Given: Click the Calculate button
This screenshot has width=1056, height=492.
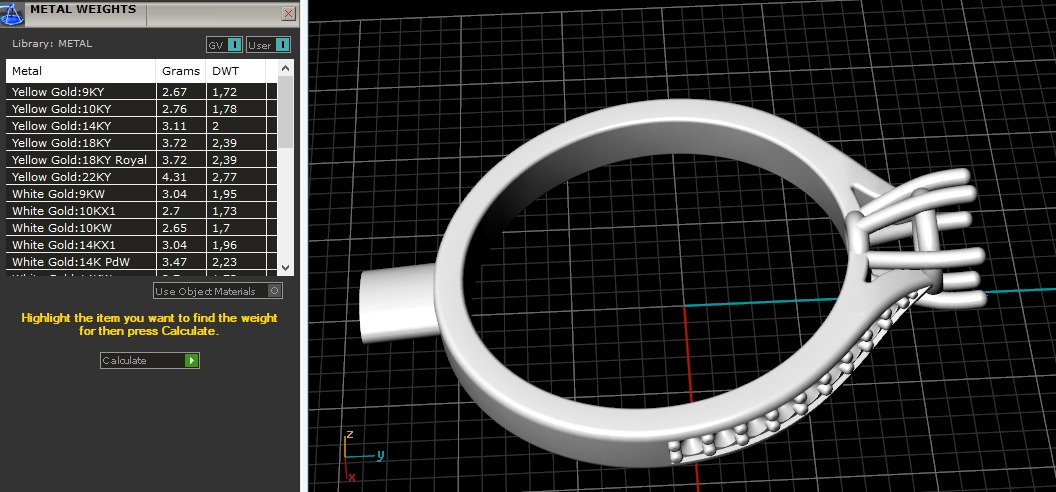Looking at the screenshot, I should pos(150,360).
